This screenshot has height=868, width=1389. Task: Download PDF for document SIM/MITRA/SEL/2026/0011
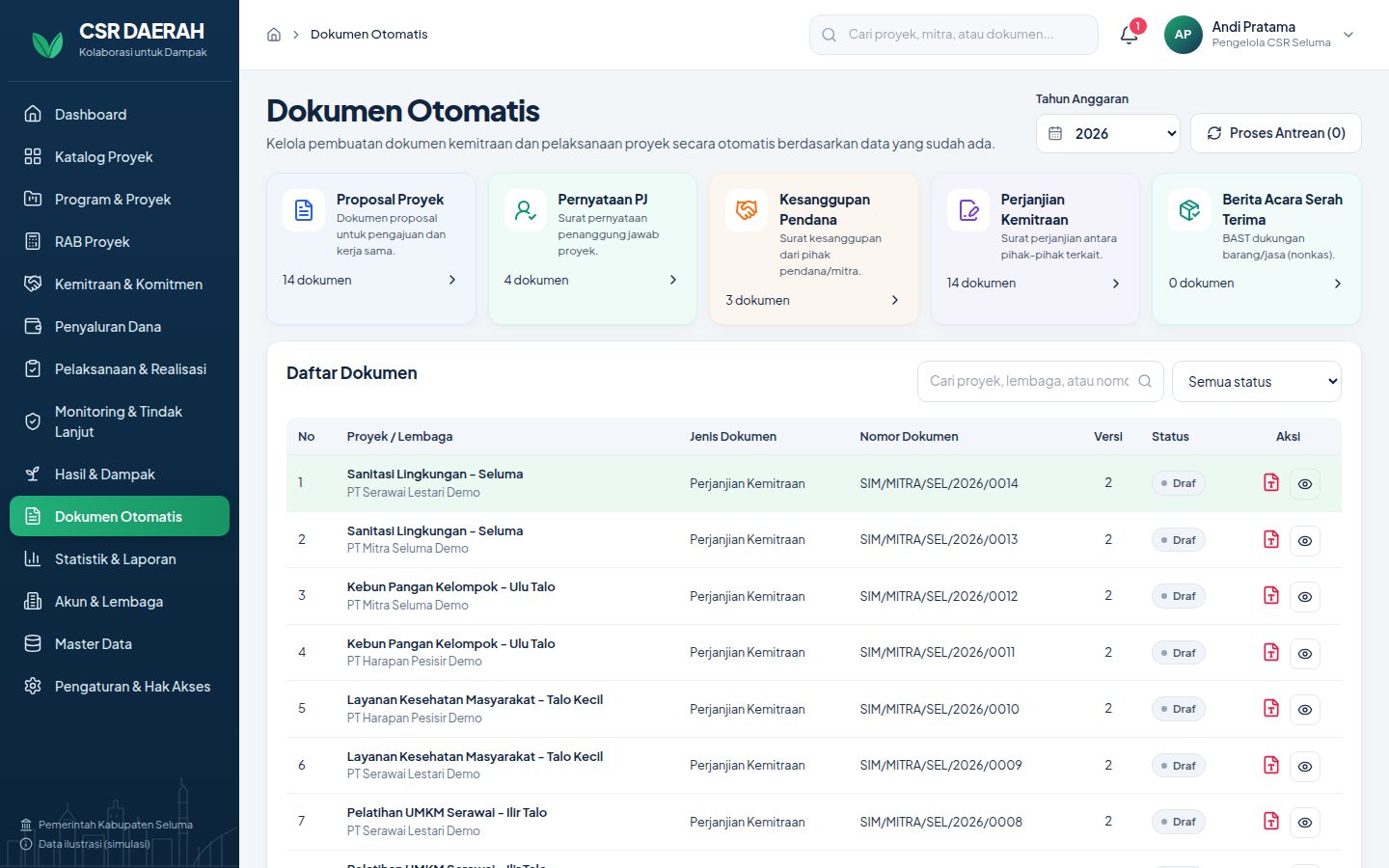[x=1271, y=652]
